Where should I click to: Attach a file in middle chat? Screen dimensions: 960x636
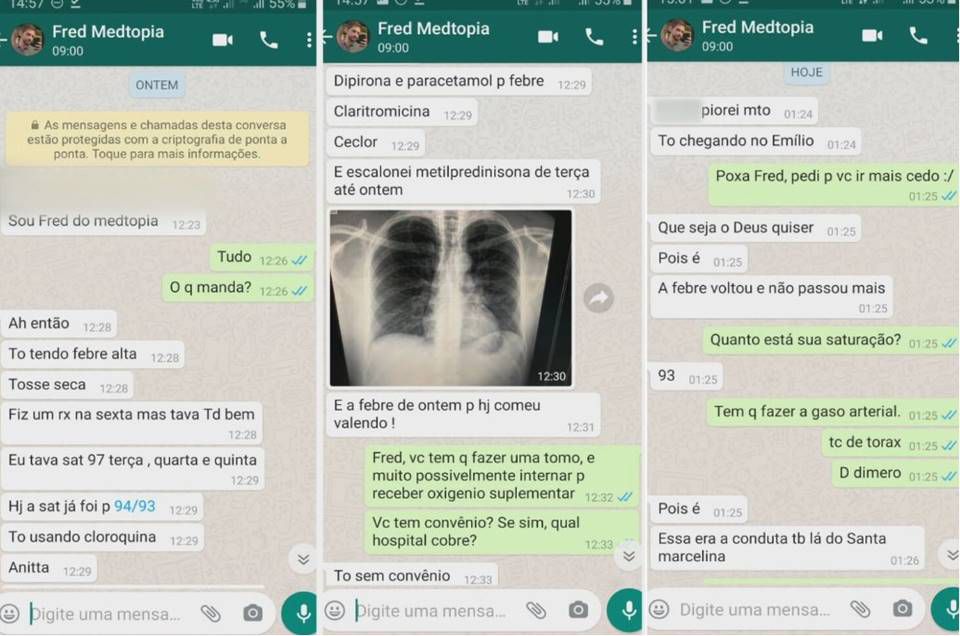click(536, 610)
